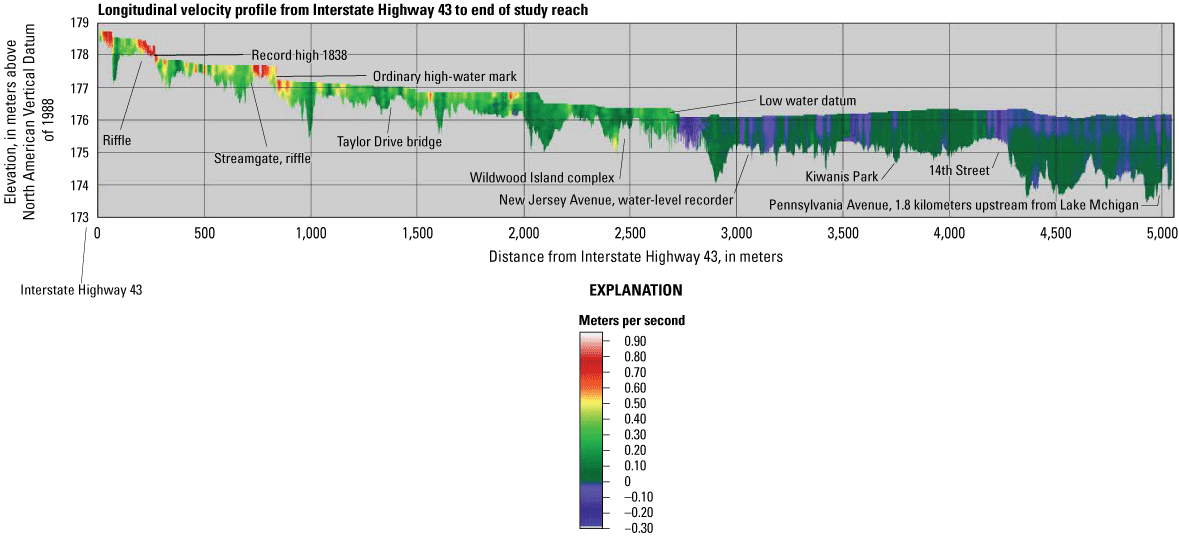The height and width of the screenshot is (537, 1179).
Task: Click the 179 elevation axis tick label
Action: (x=79, y=22)
